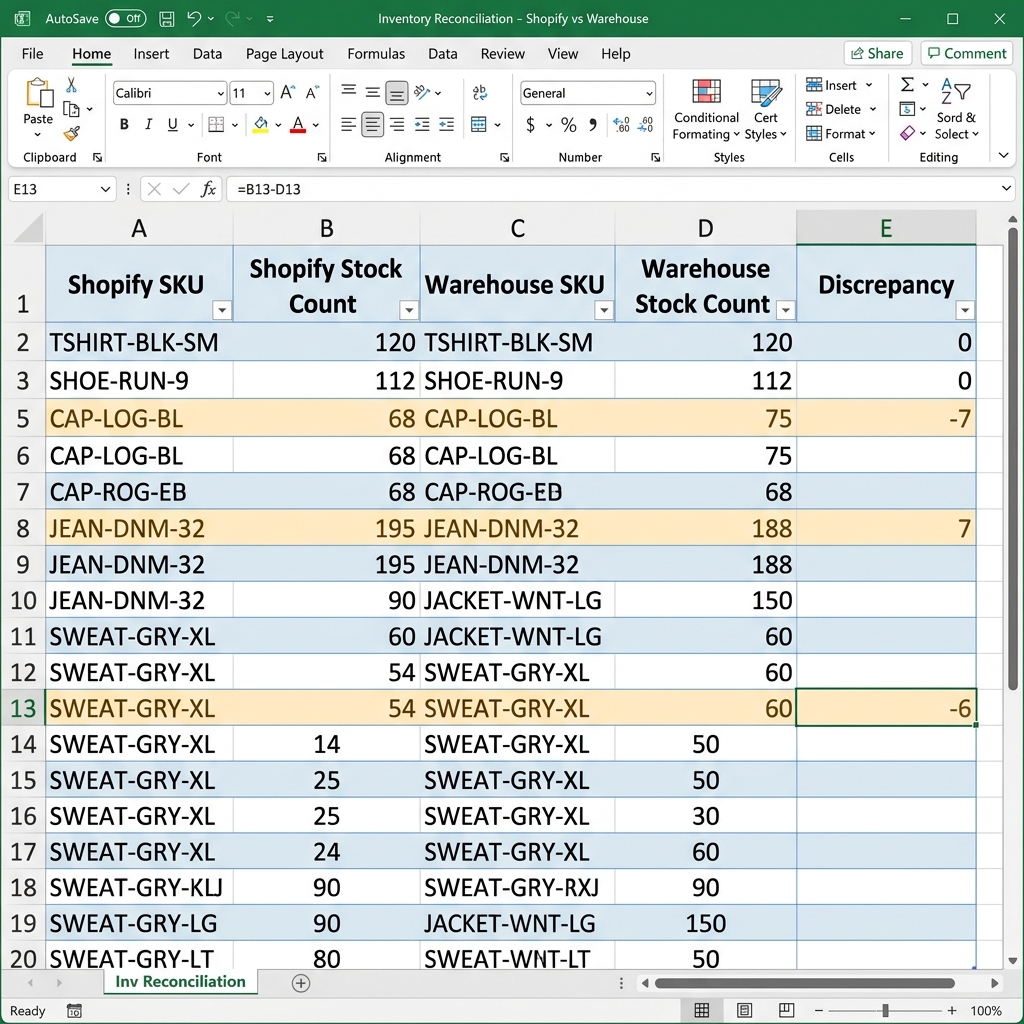
Task: Select the Inv Reconciliation sheet tab
Action: [180, 982]
